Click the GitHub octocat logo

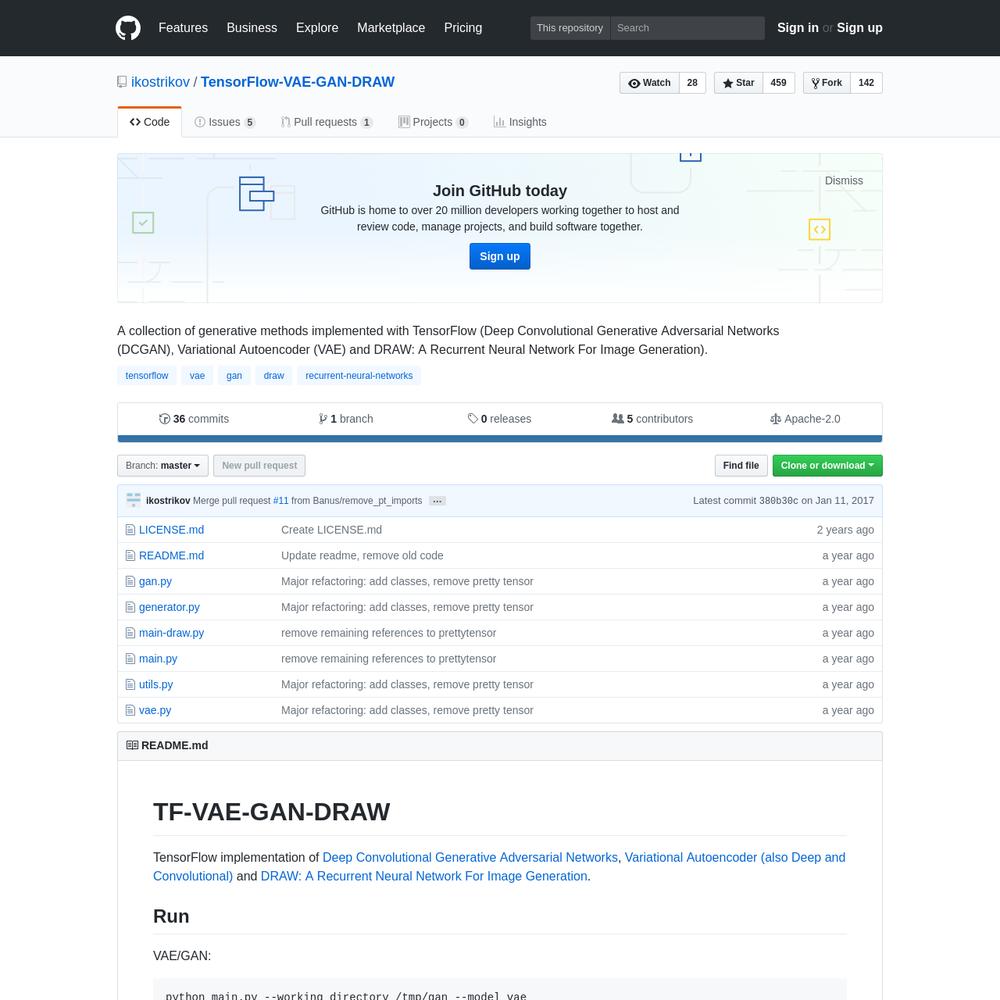[x=128, y=28]
